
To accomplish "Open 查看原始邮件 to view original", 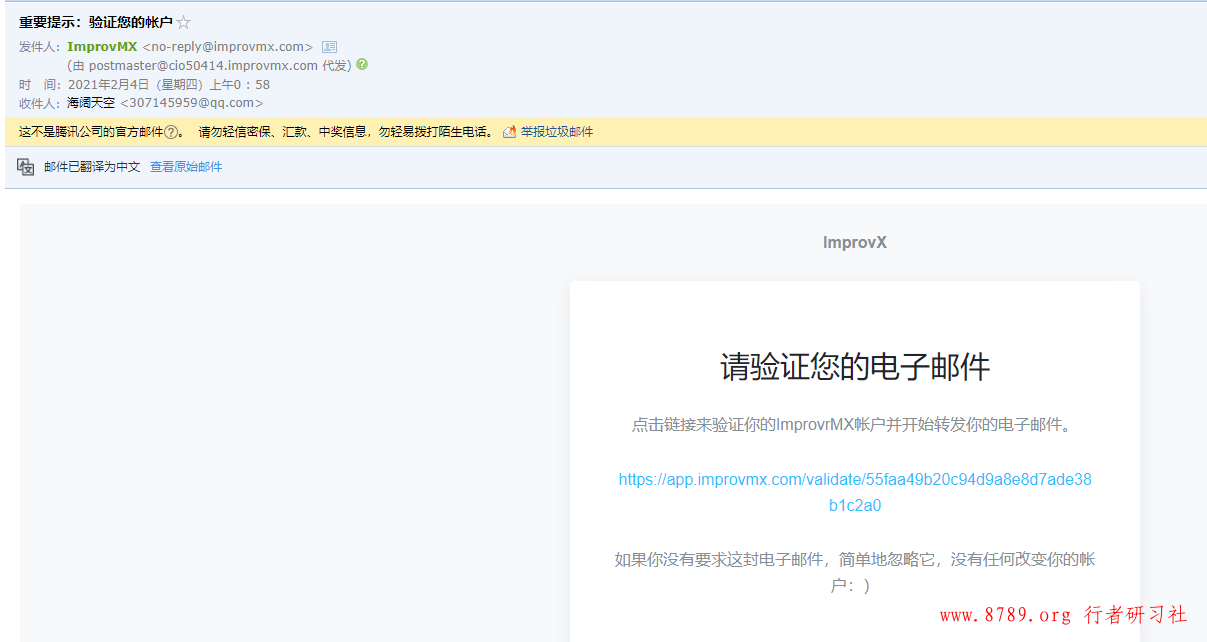I will click(x=186, y=167).
